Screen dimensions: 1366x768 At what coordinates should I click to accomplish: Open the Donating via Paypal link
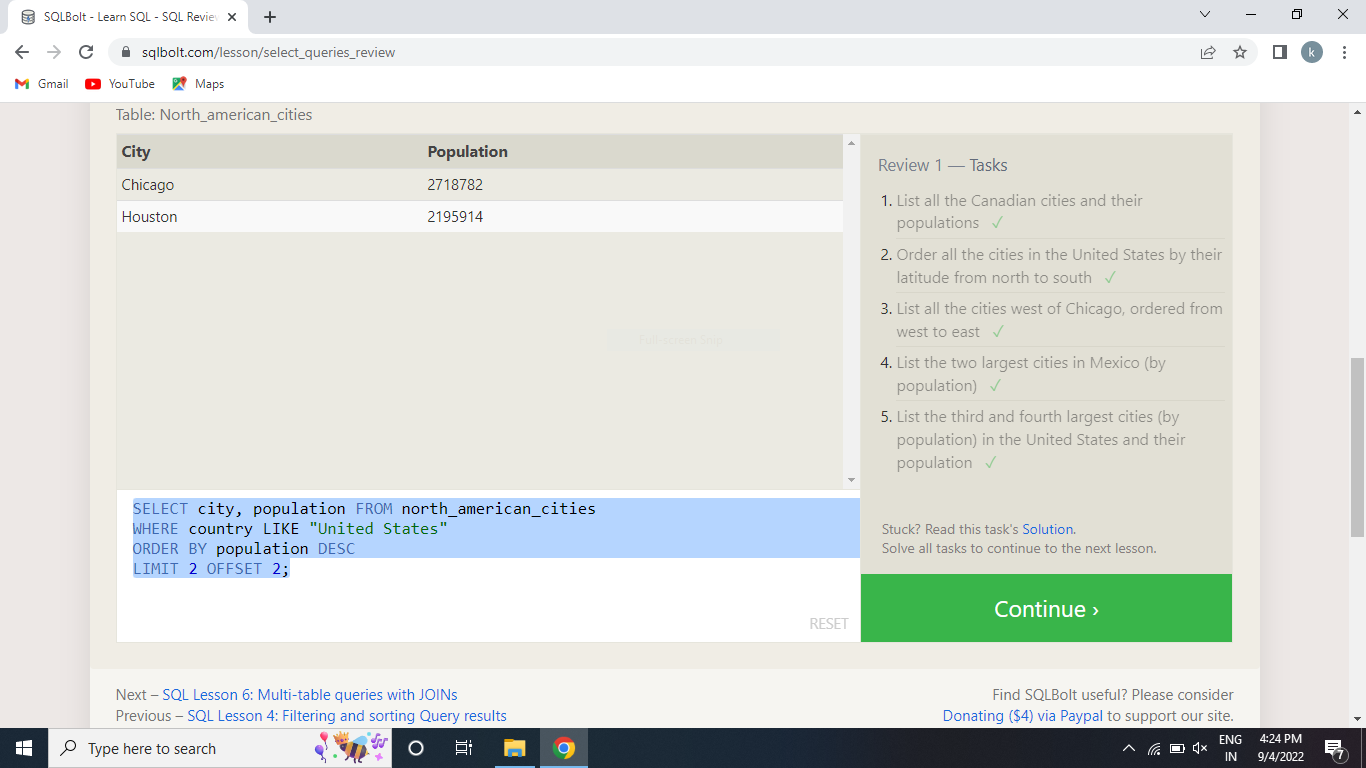pos(1023,716)
